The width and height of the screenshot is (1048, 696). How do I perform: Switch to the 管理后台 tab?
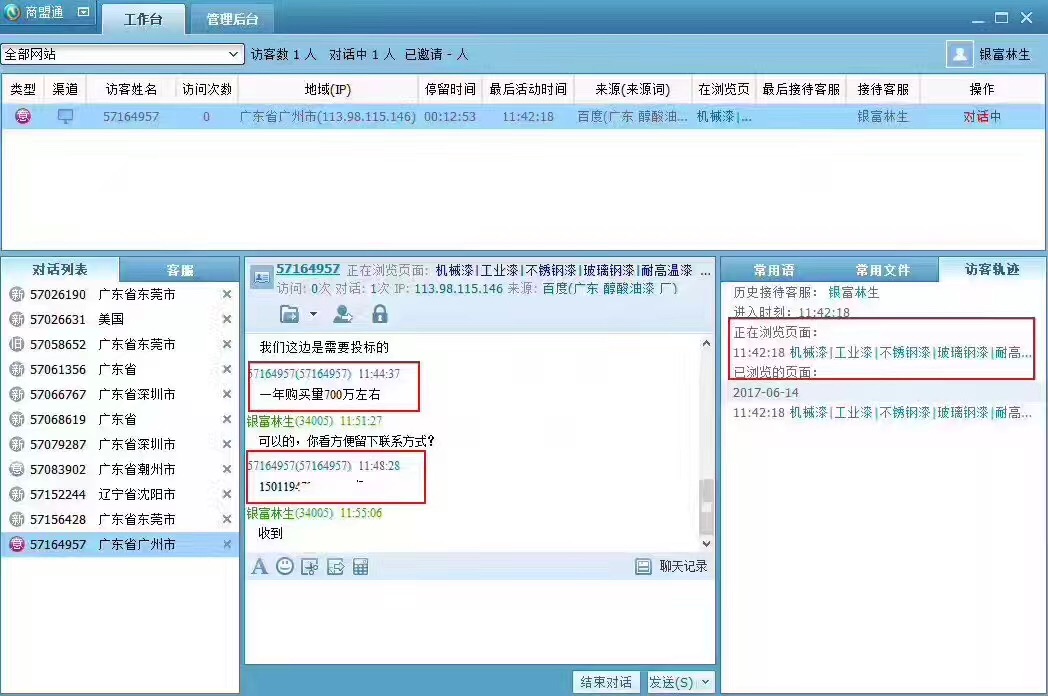point(231,18)
